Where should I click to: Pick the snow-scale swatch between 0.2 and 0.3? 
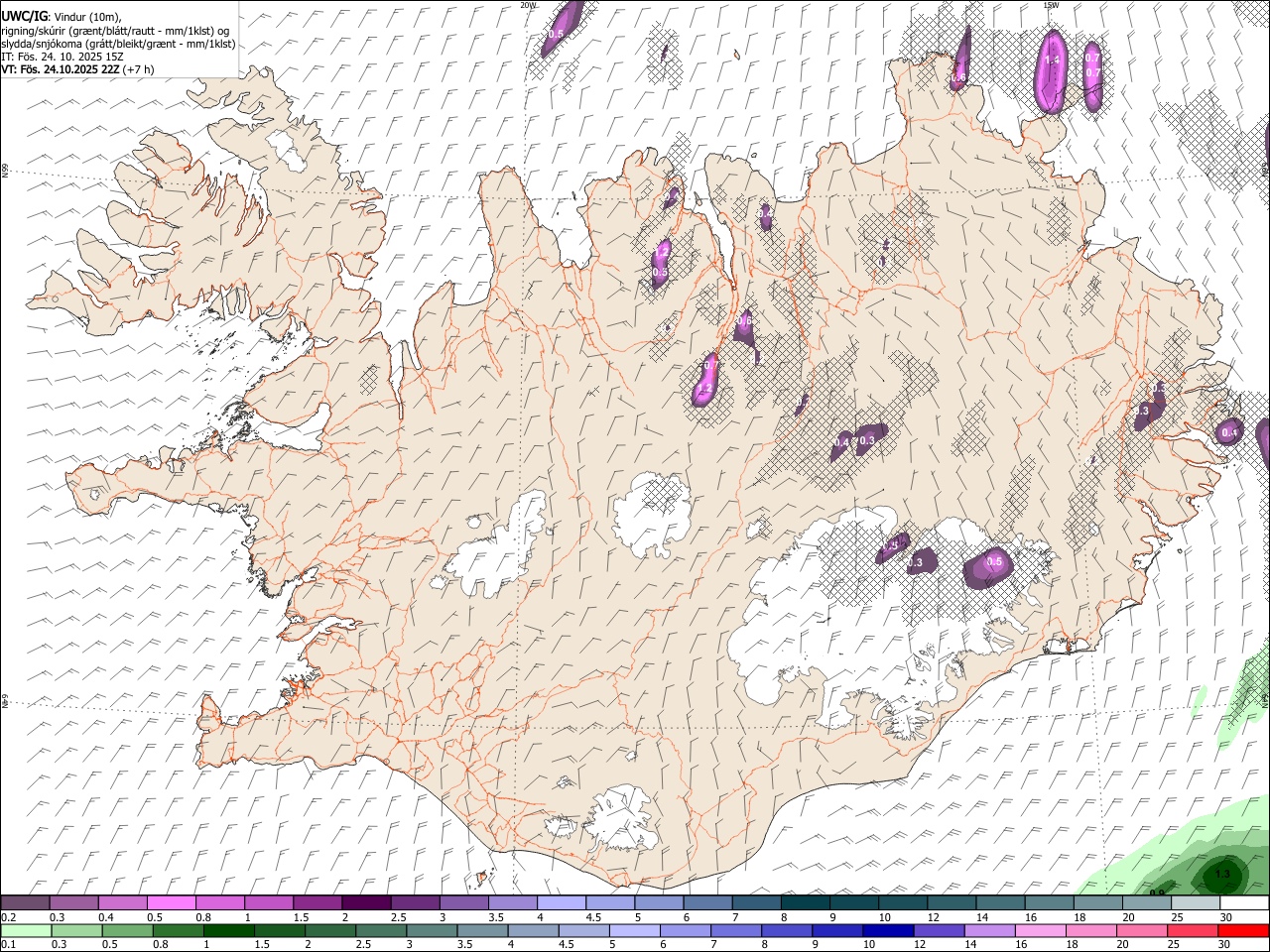[x=25, y=903]
